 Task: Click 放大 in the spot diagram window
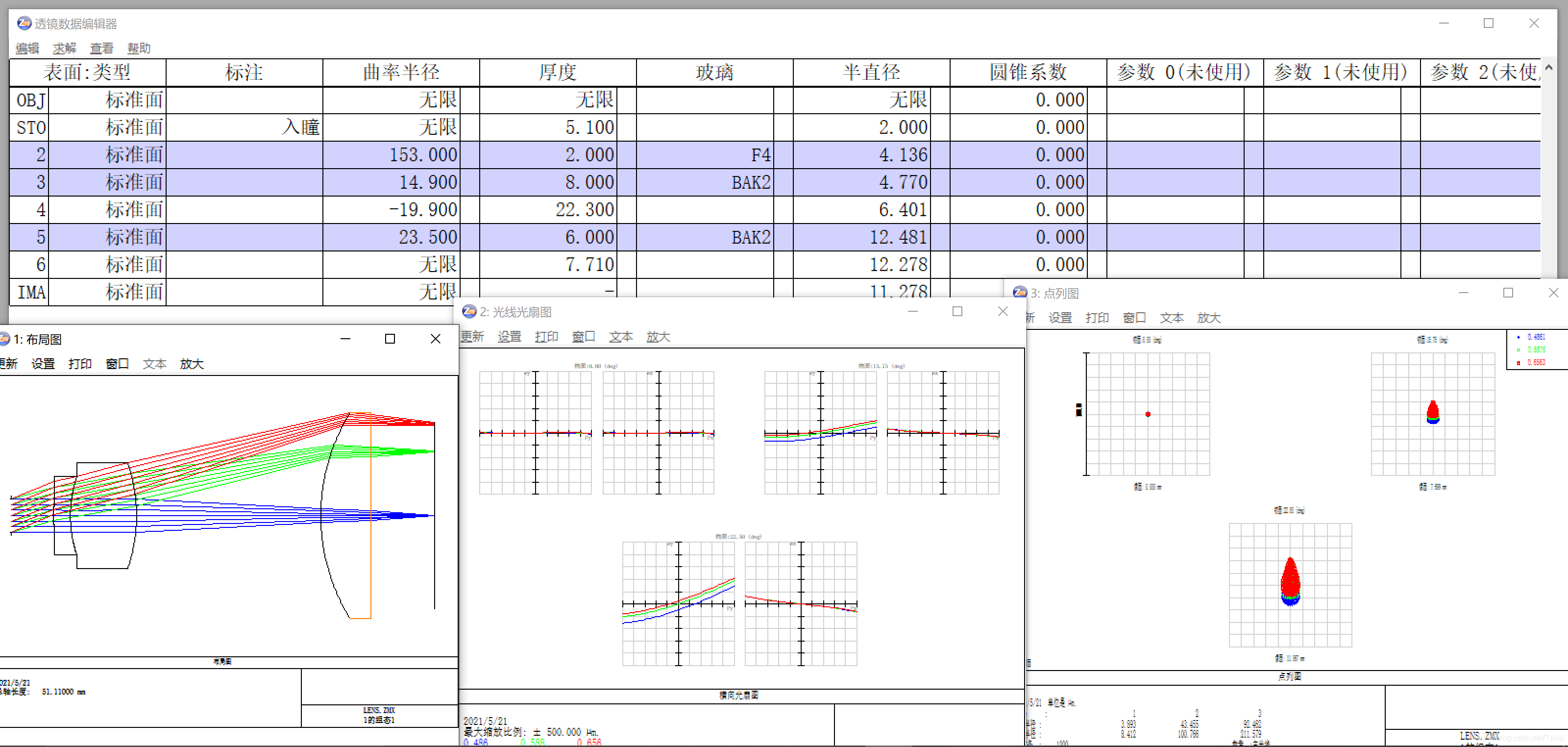(x=1208, y=318)
